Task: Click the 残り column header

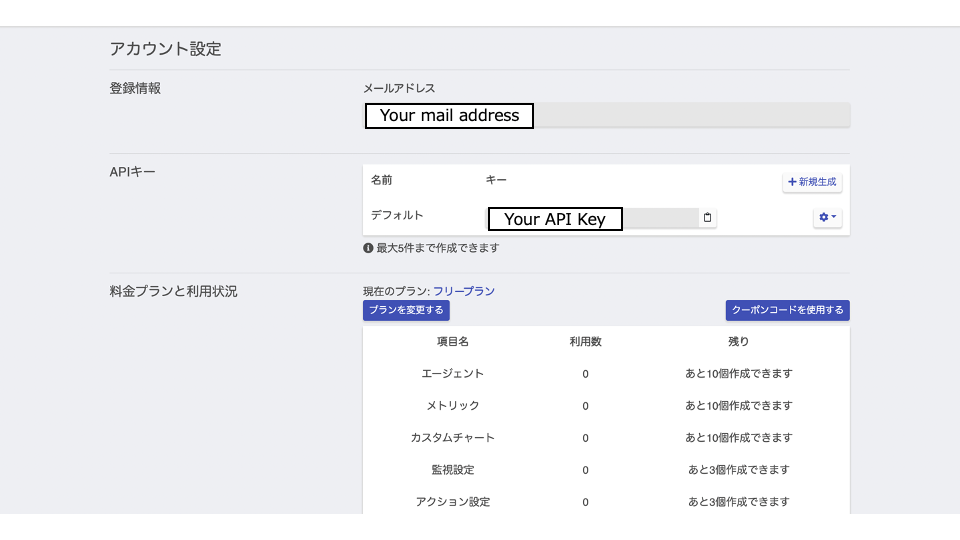Action: (738, 341)
